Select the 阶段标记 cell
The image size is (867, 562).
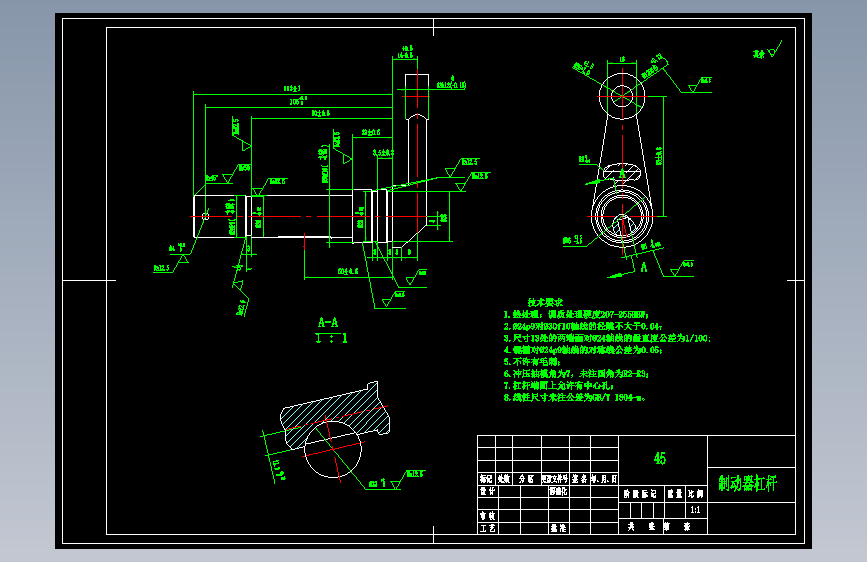pyautogui.click(x=640, y=493)
